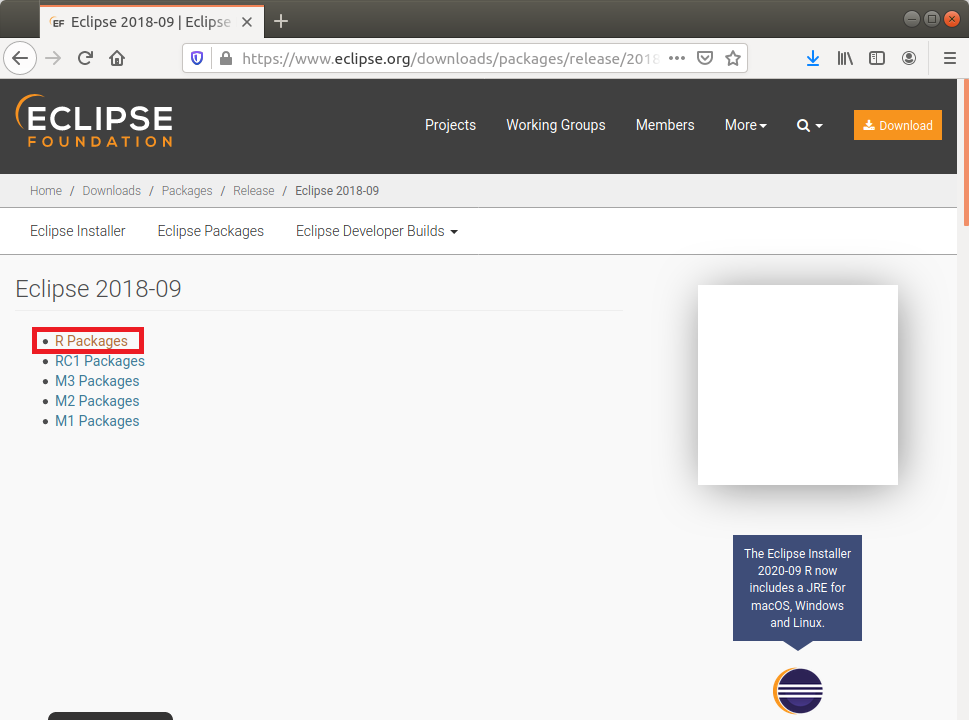Go to Release breadcrumb link
Screen dimensions: 969x720
253,191
